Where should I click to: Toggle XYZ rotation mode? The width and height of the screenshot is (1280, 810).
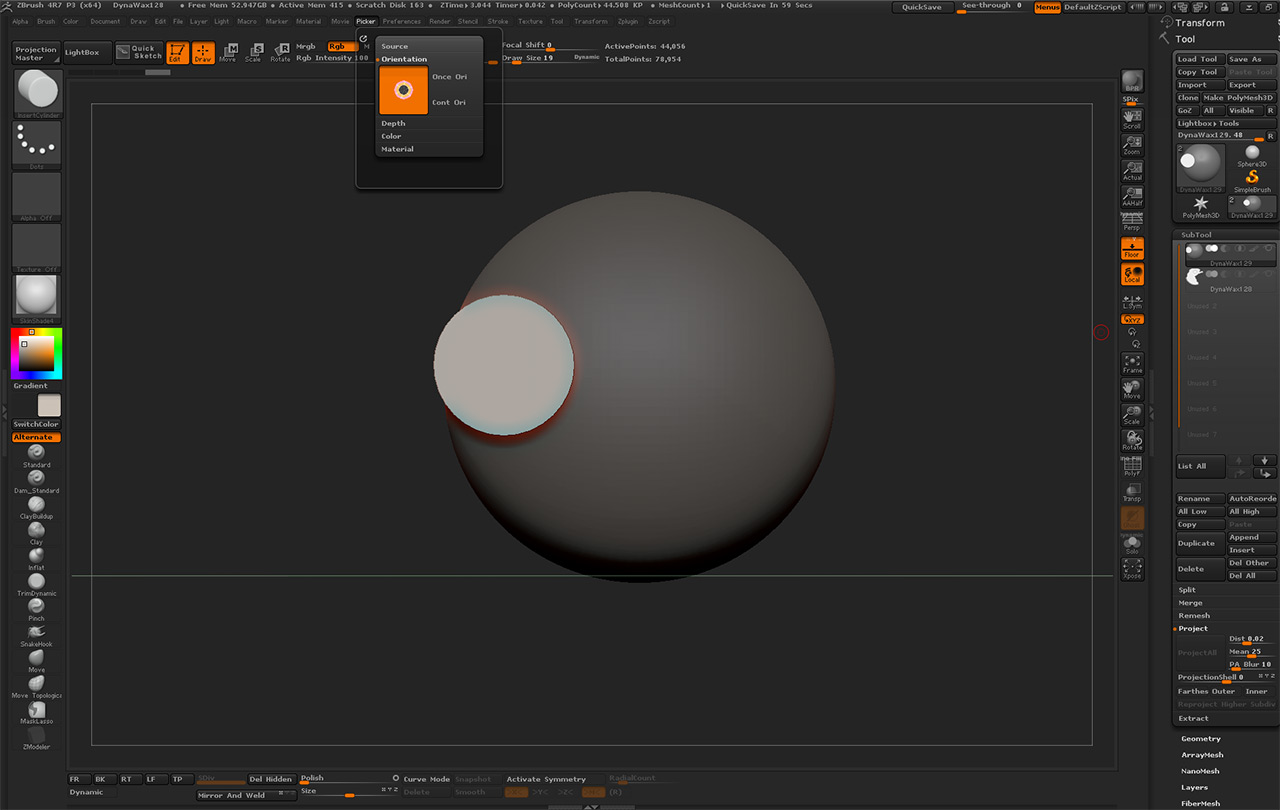tap(1132, 319)
